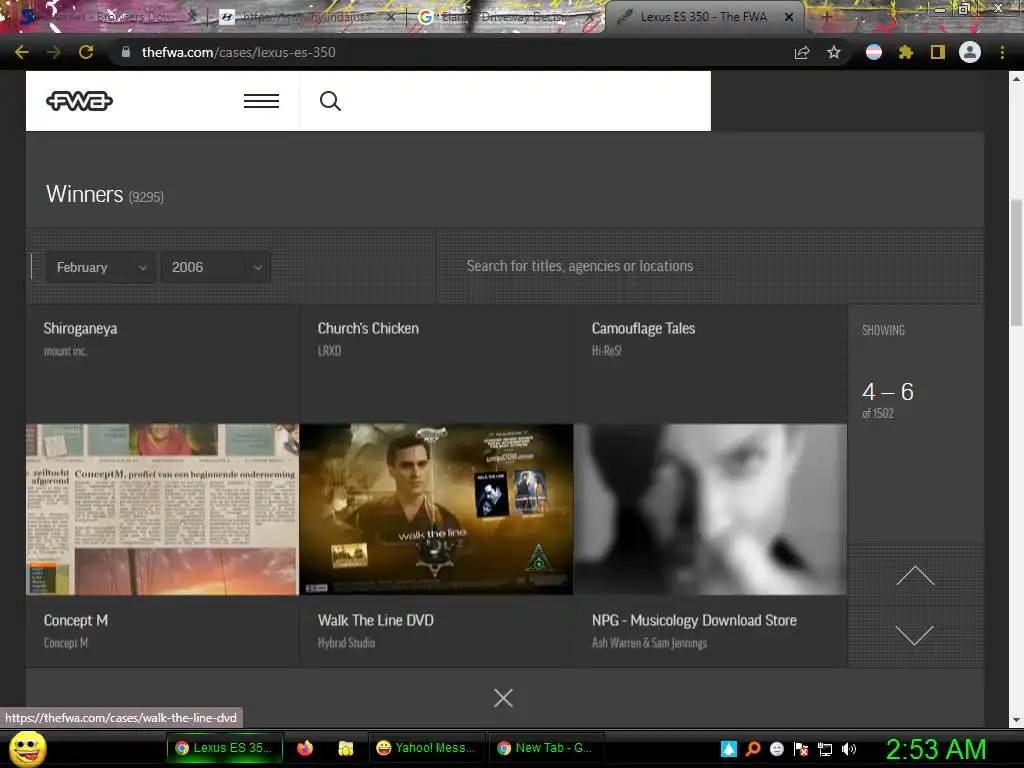Click the padlock site info icon
The height and width of the screenshot is (768, 1024).
pos(126,52)
